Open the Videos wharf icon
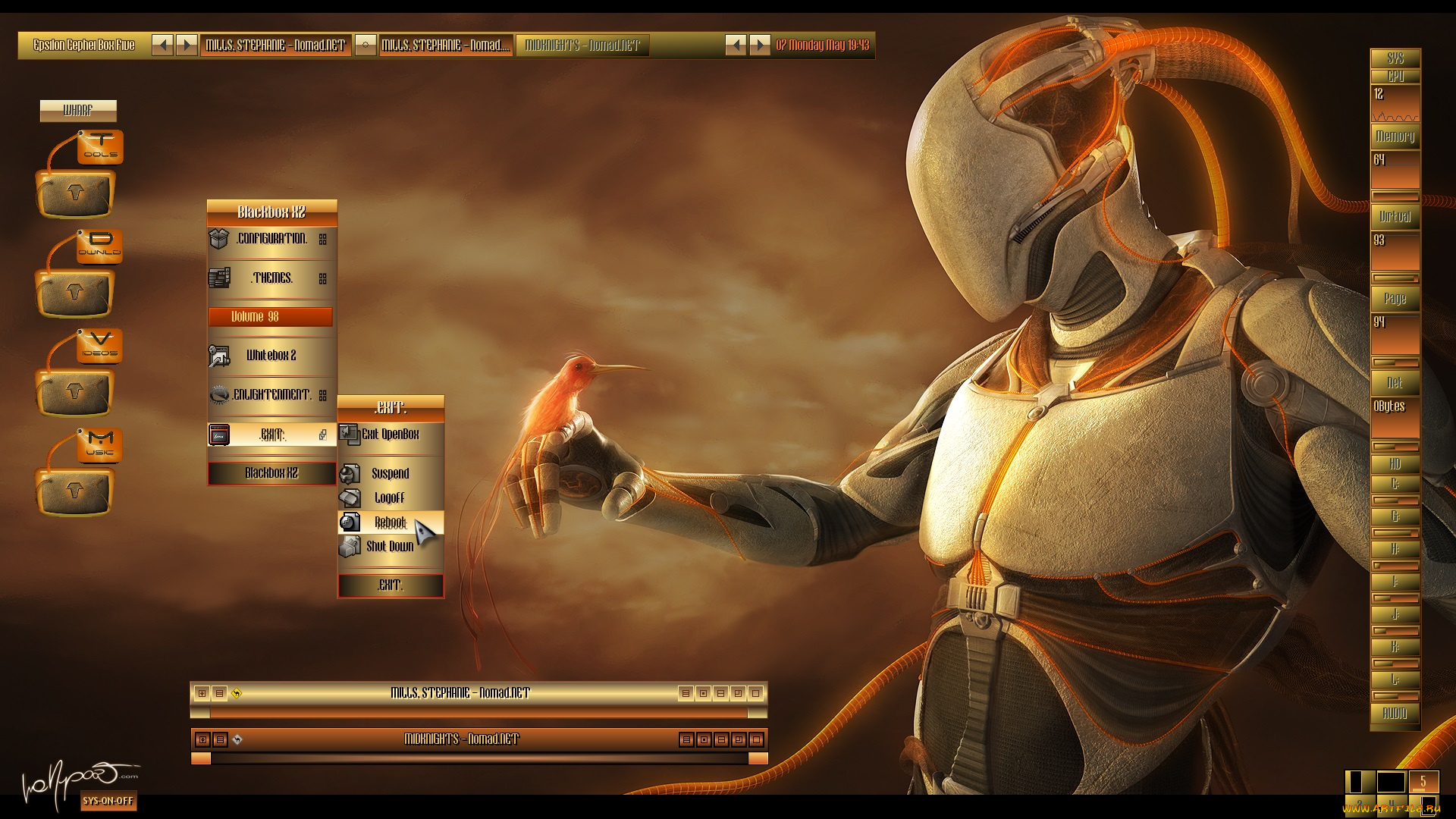 [x=100, y=346]
